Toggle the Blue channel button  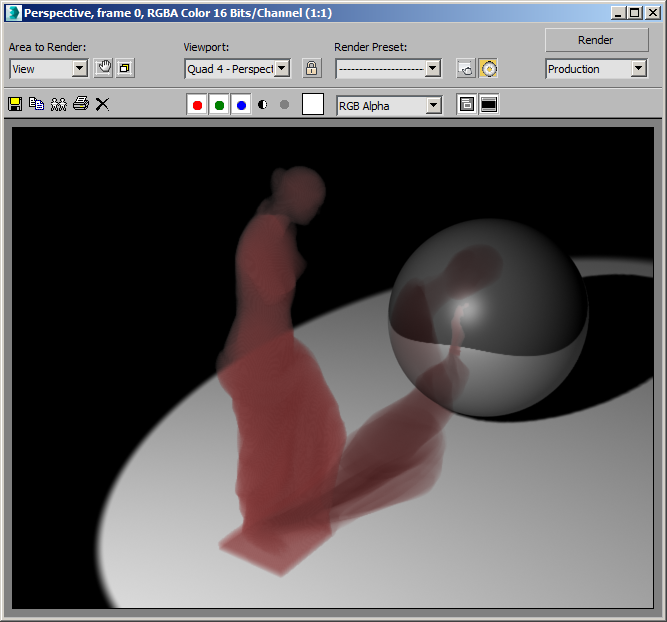[x=241, y=105]
